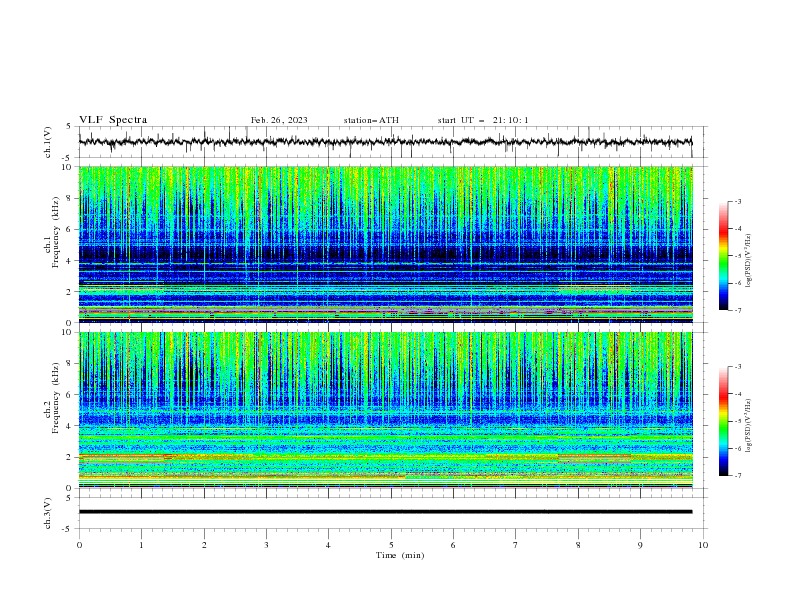This screenshot has height=612, width=792.
Task: Click the upper PSD color scale bar
Action: tap(723, 256)
